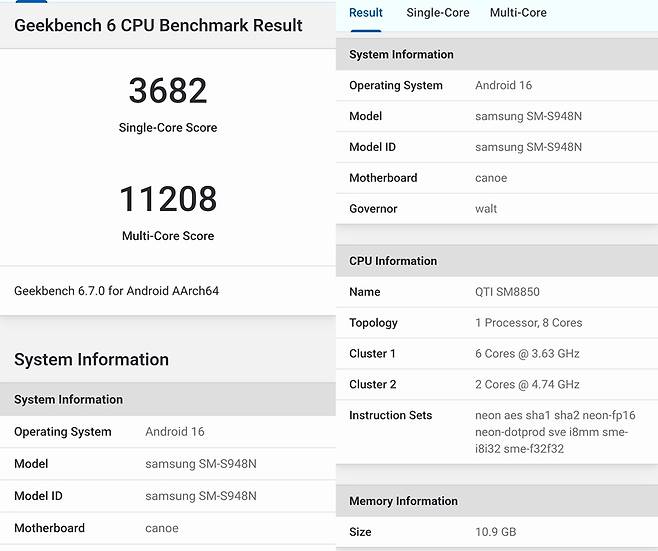The height and width of the screenshot is (551, 658).
Task: Click the Governor label
Action: [373, 209]
